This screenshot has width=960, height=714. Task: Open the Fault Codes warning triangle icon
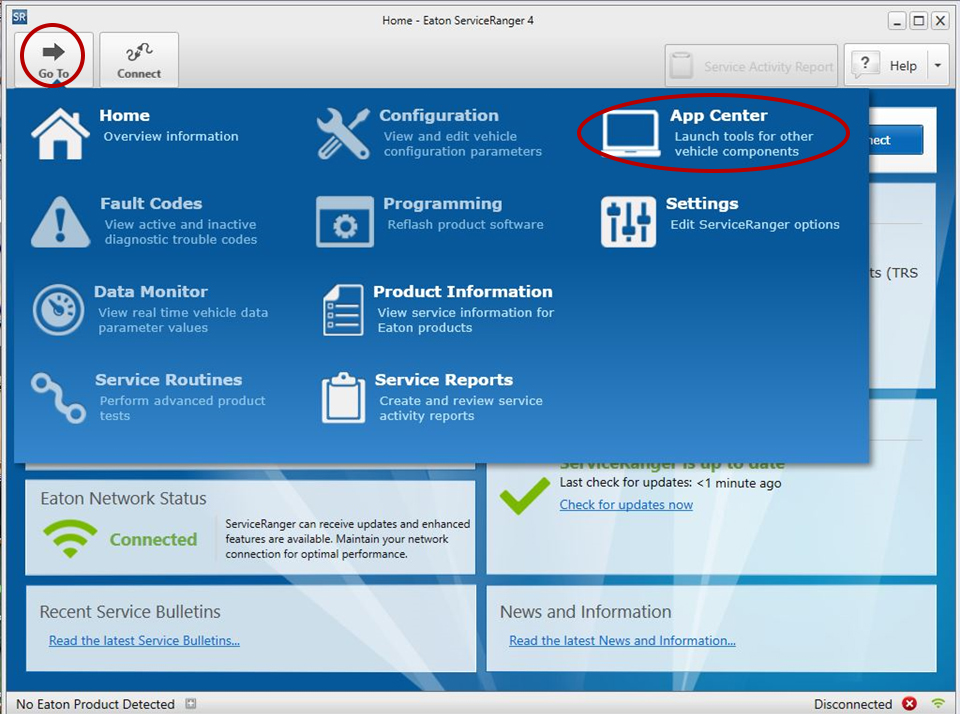point(60,222)
